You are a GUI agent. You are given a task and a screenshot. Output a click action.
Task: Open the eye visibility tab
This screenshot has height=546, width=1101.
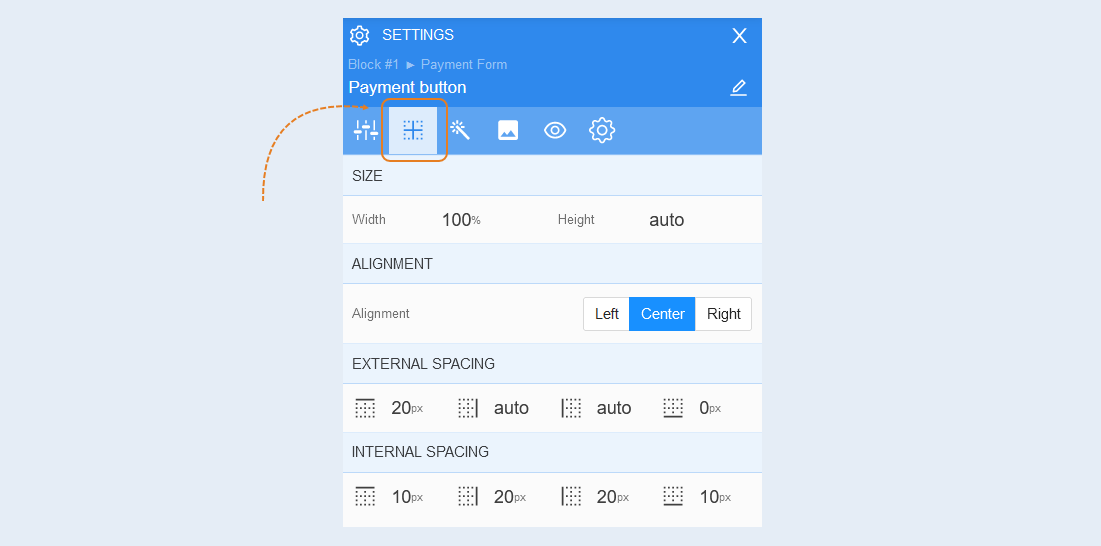555,131
